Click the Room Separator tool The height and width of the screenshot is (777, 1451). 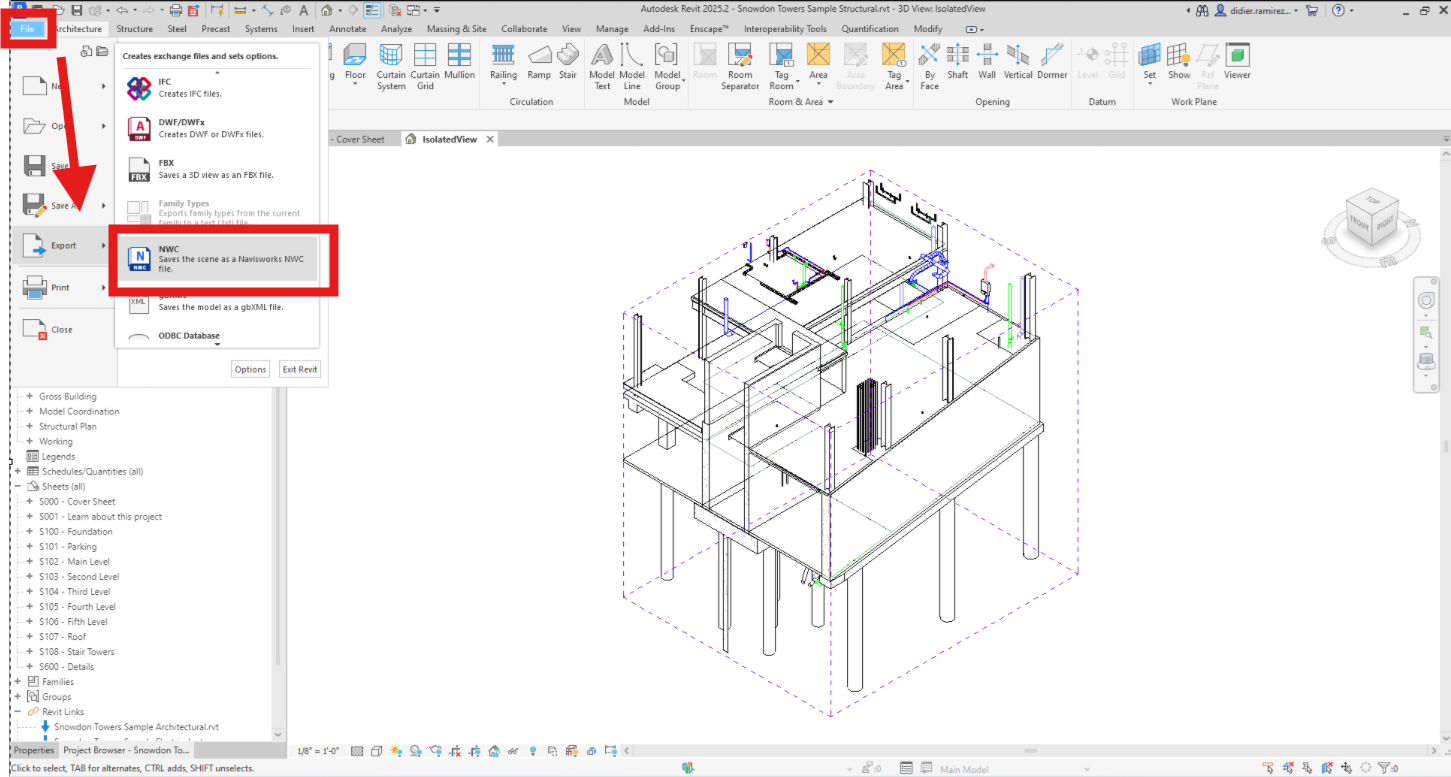click(740, 66)
